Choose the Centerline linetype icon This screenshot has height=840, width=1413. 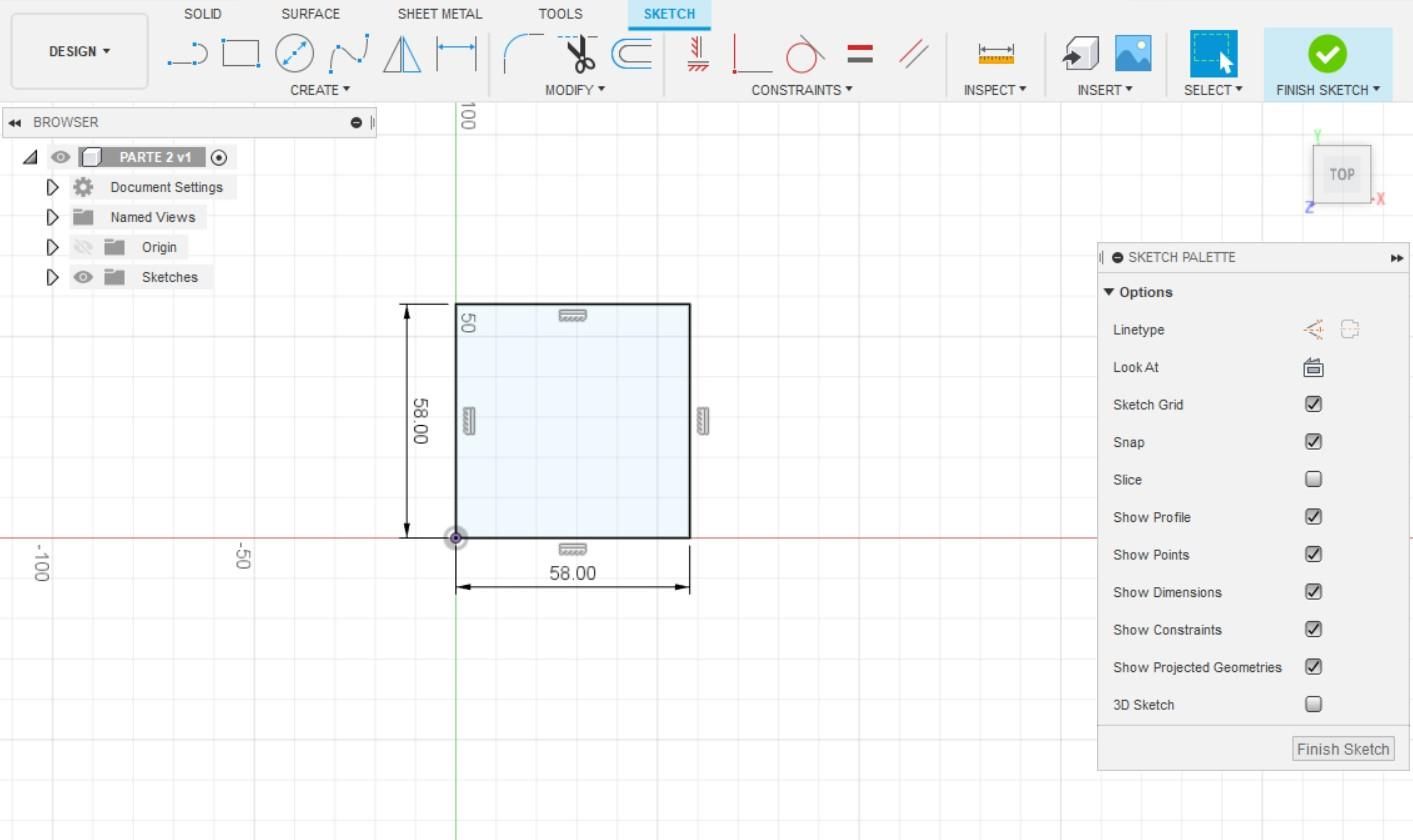click(1350, 329)
